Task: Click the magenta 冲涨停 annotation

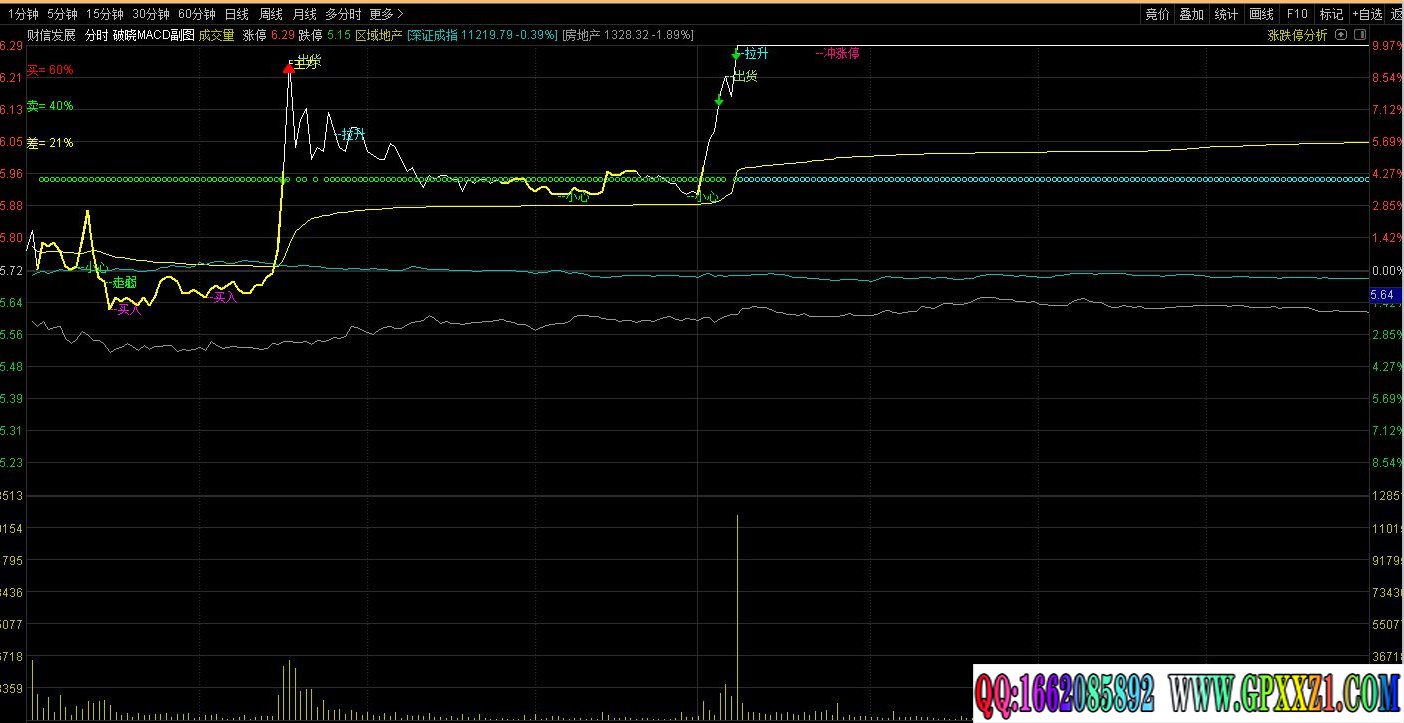Action: [x=838, y=53]
